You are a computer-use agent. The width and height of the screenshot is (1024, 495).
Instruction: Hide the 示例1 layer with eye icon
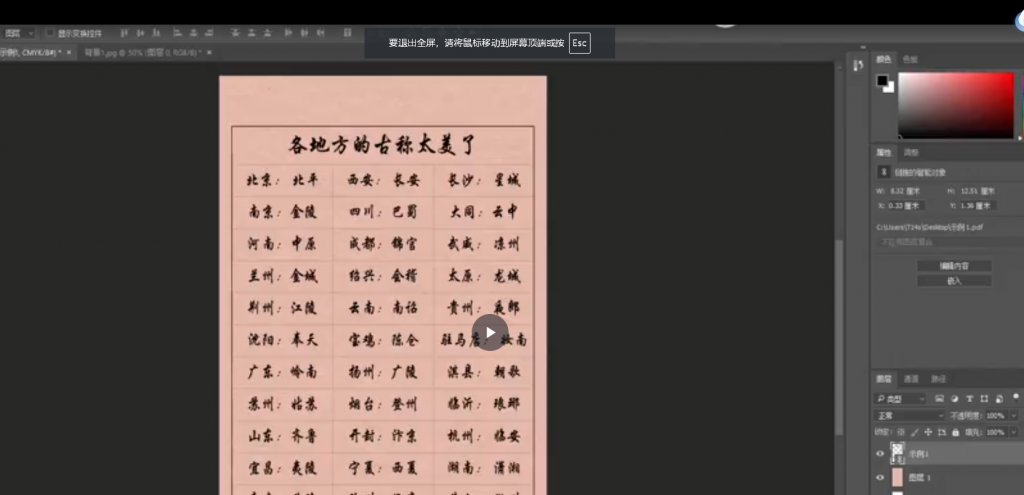[x=880, y=453]
